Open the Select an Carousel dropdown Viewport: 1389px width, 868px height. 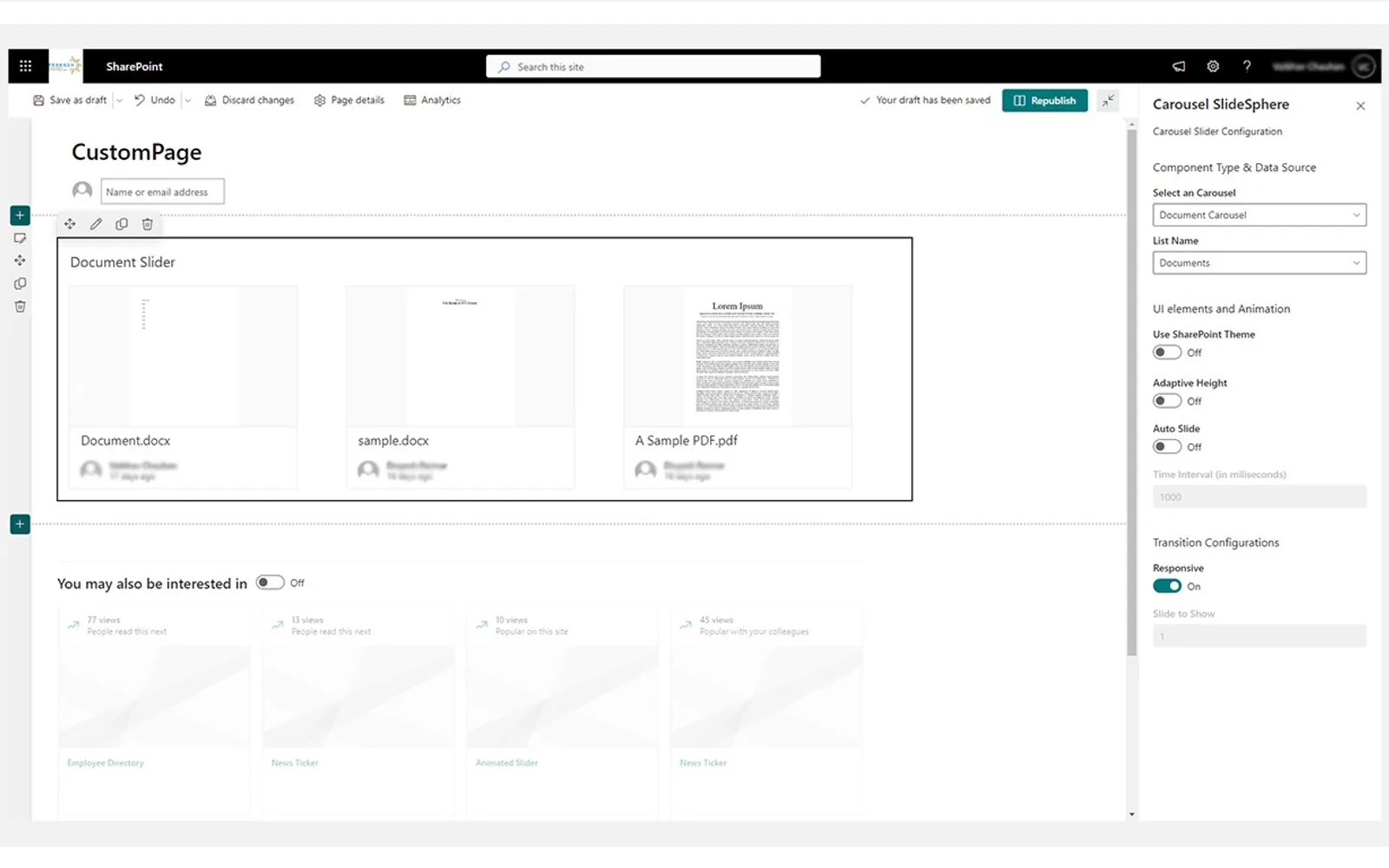(x=1259, y=215)
